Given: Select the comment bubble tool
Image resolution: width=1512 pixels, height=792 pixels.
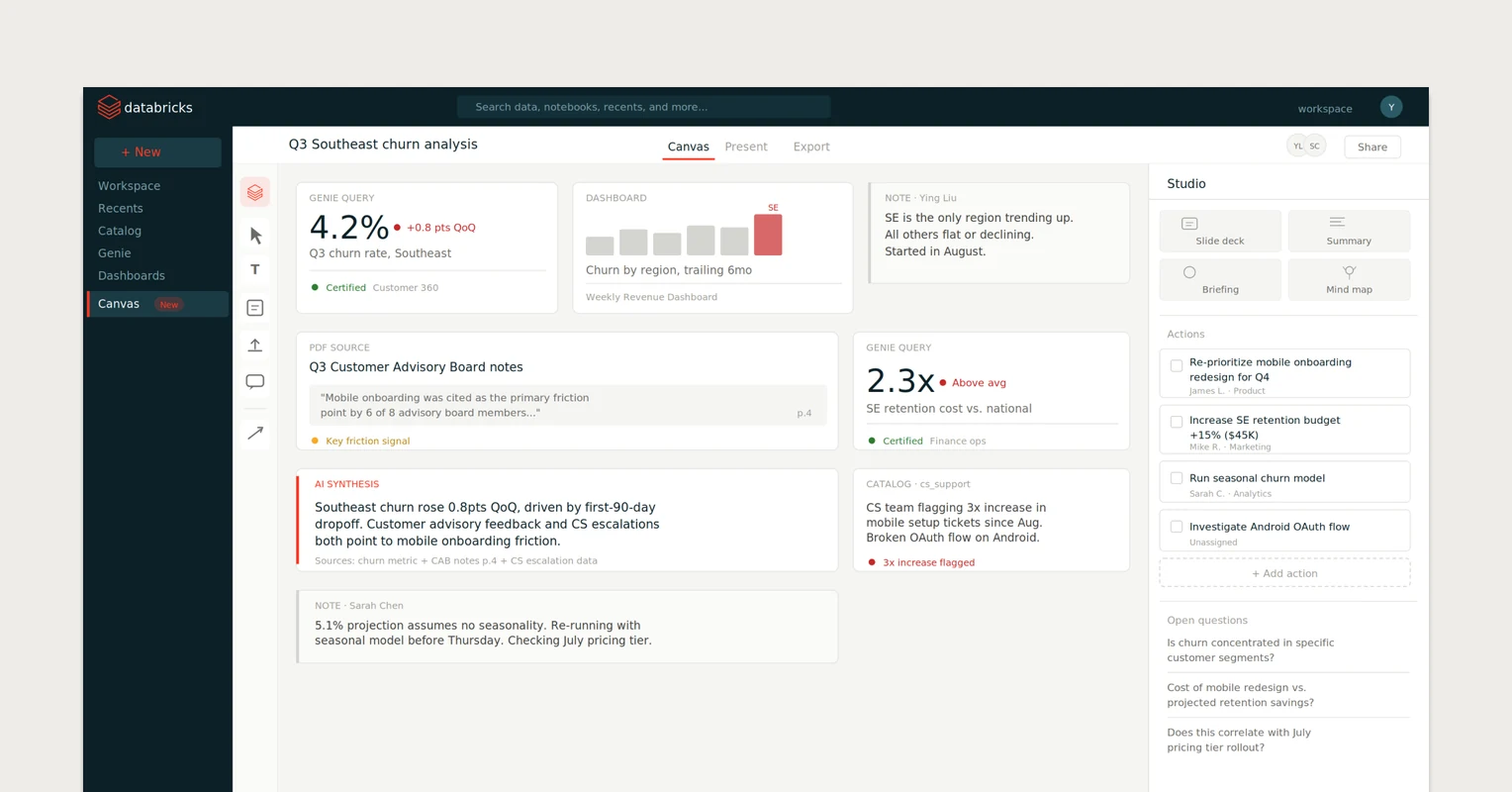Looking at the screenshot, I should point(255,381).
